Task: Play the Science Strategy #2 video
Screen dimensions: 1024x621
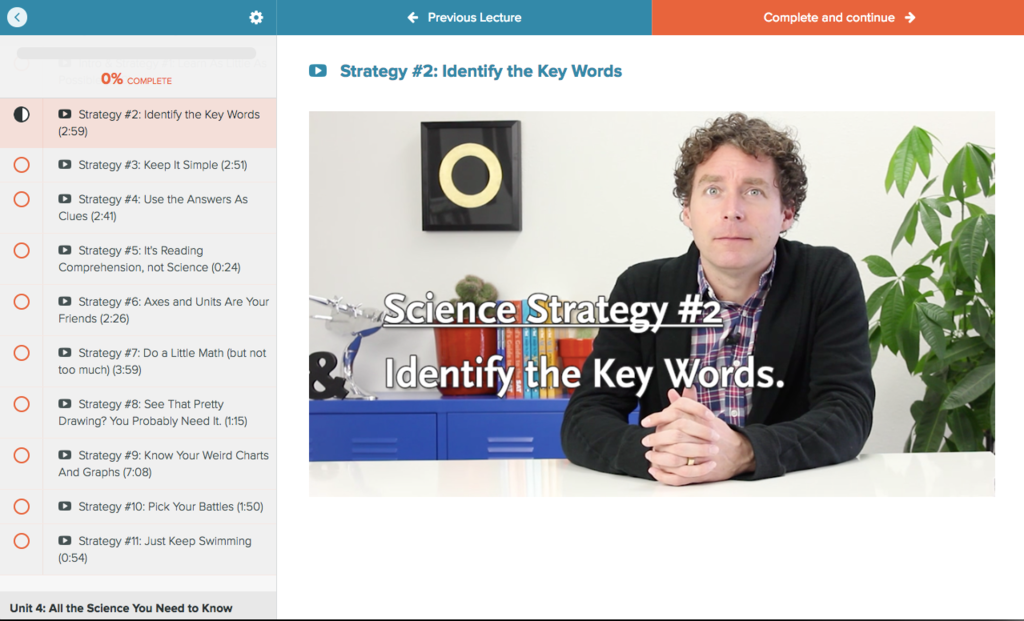Action: 651,303
